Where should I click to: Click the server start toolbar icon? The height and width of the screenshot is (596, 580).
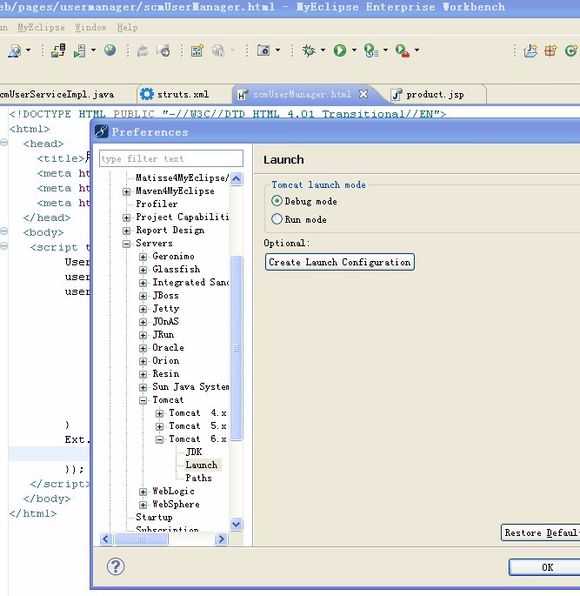click(79, 50)
